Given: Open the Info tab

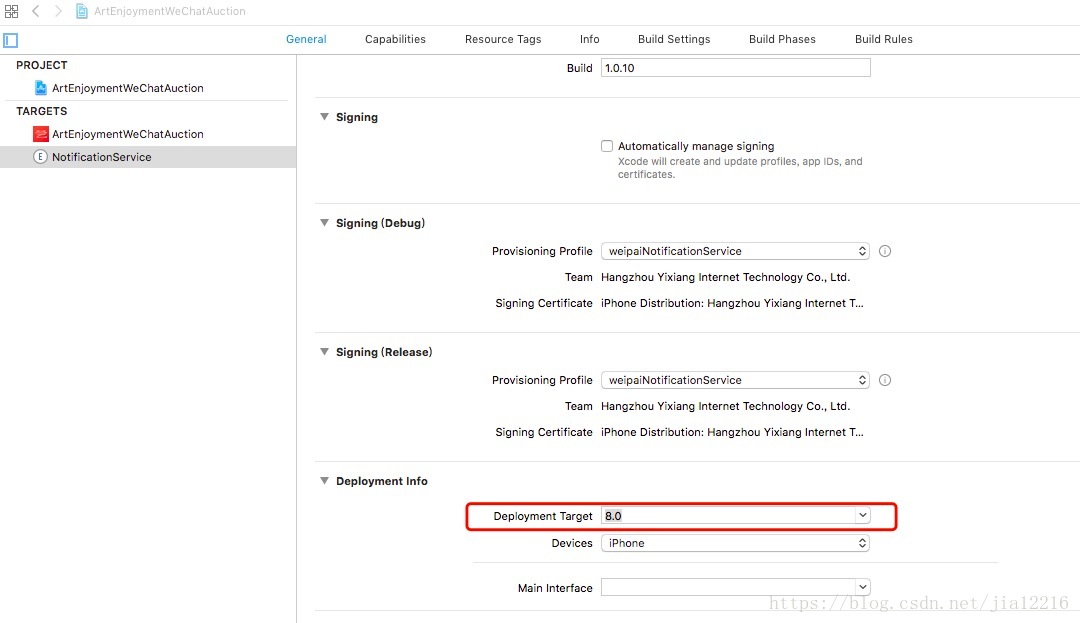Looking at the screenshot, I should [x=590, y=39].
